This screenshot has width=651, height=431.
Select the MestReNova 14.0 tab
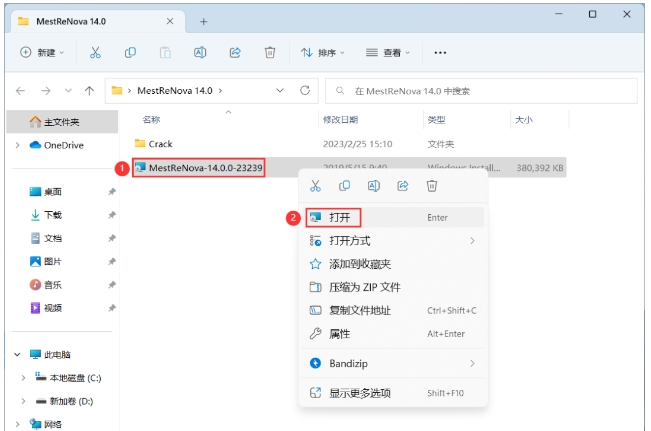[x=98, y=22]
